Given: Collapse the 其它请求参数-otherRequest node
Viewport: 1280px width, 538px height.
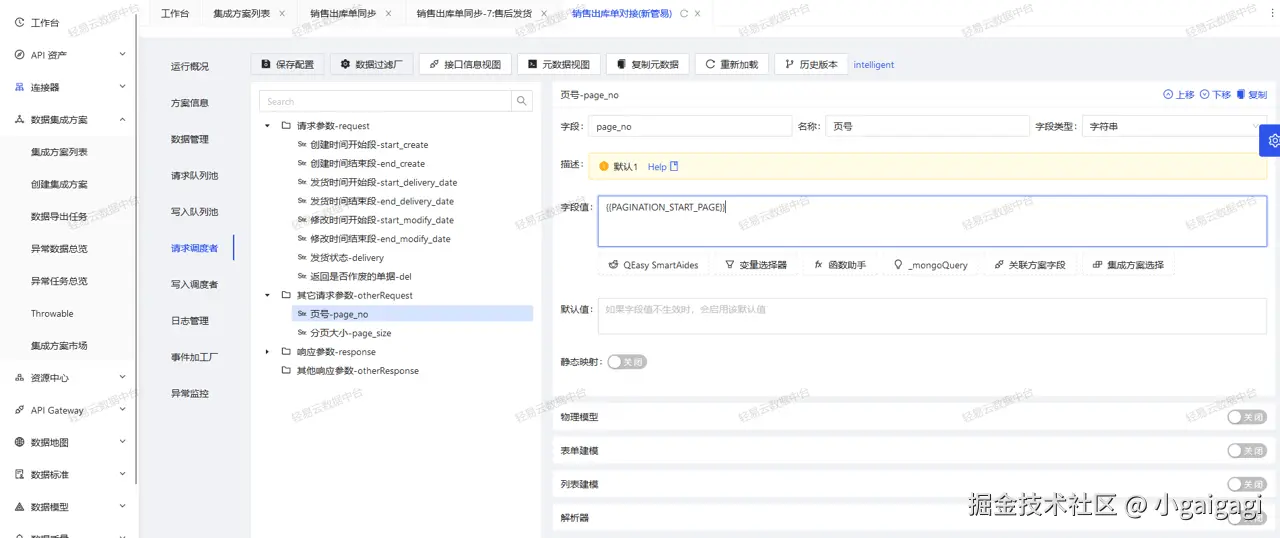Looking at the screenshot, I should click(267, 296).
